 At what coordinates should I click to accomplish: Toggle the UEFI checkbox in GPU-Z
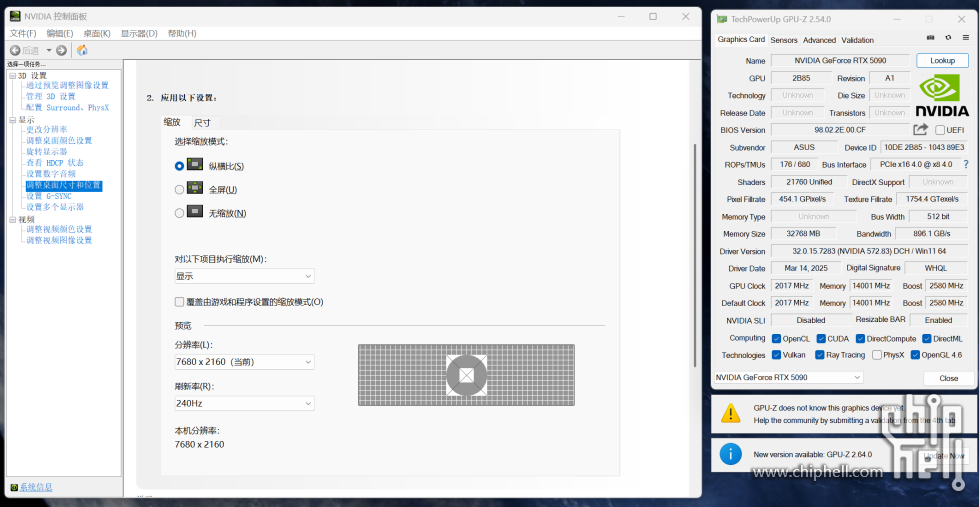click(940, 130)
